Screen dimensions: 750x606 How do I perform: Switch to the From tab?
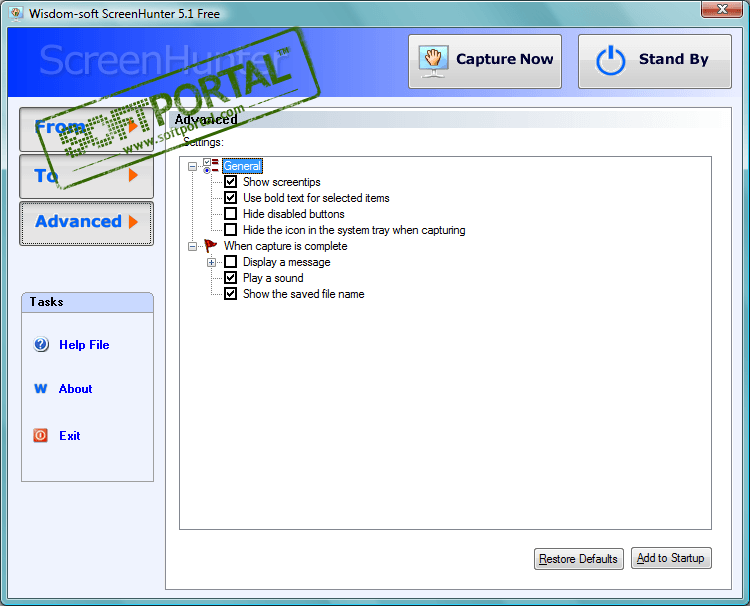click(x=87, y=129)
